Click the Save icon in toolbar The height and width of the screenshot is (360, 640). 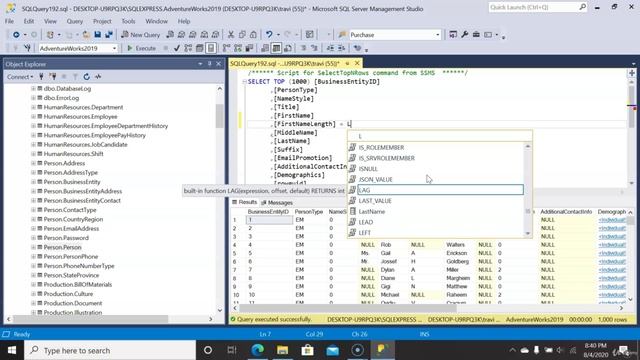98,35
